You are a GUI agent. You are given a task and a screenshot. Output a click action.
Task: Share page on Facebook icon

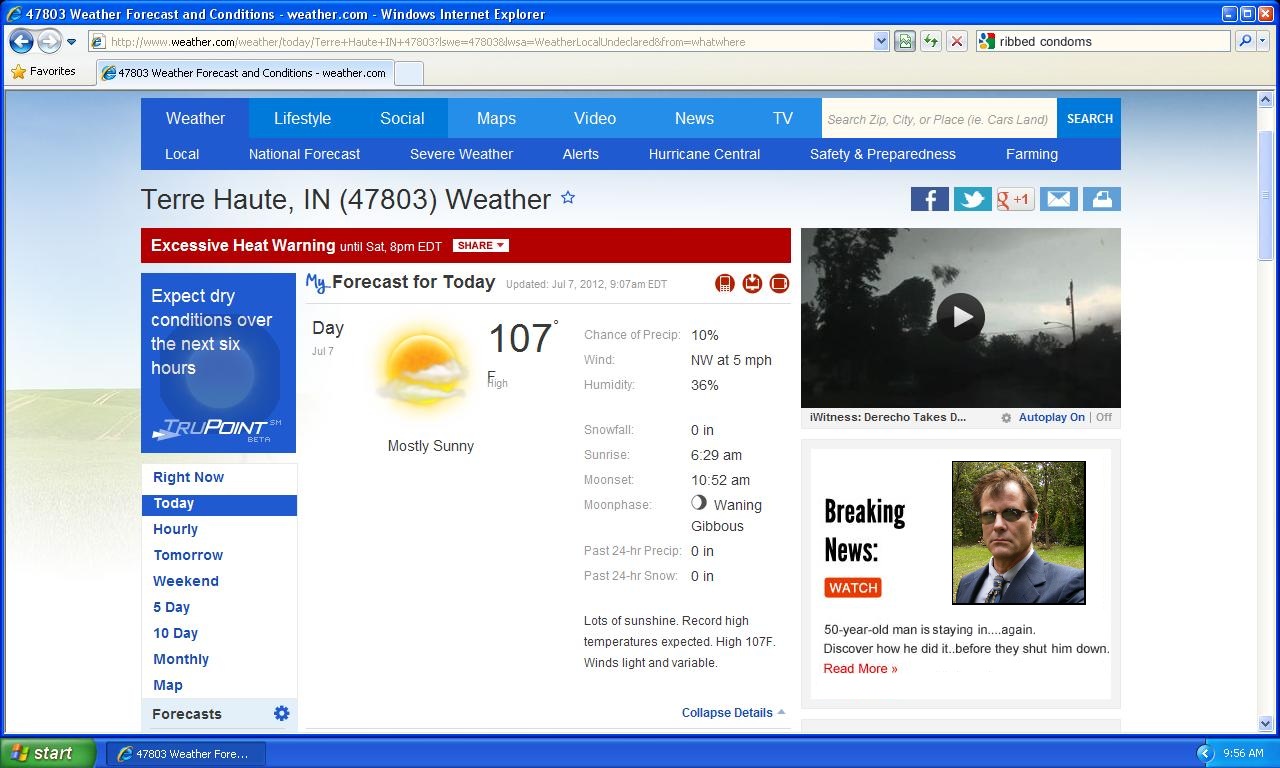(929, 199)
